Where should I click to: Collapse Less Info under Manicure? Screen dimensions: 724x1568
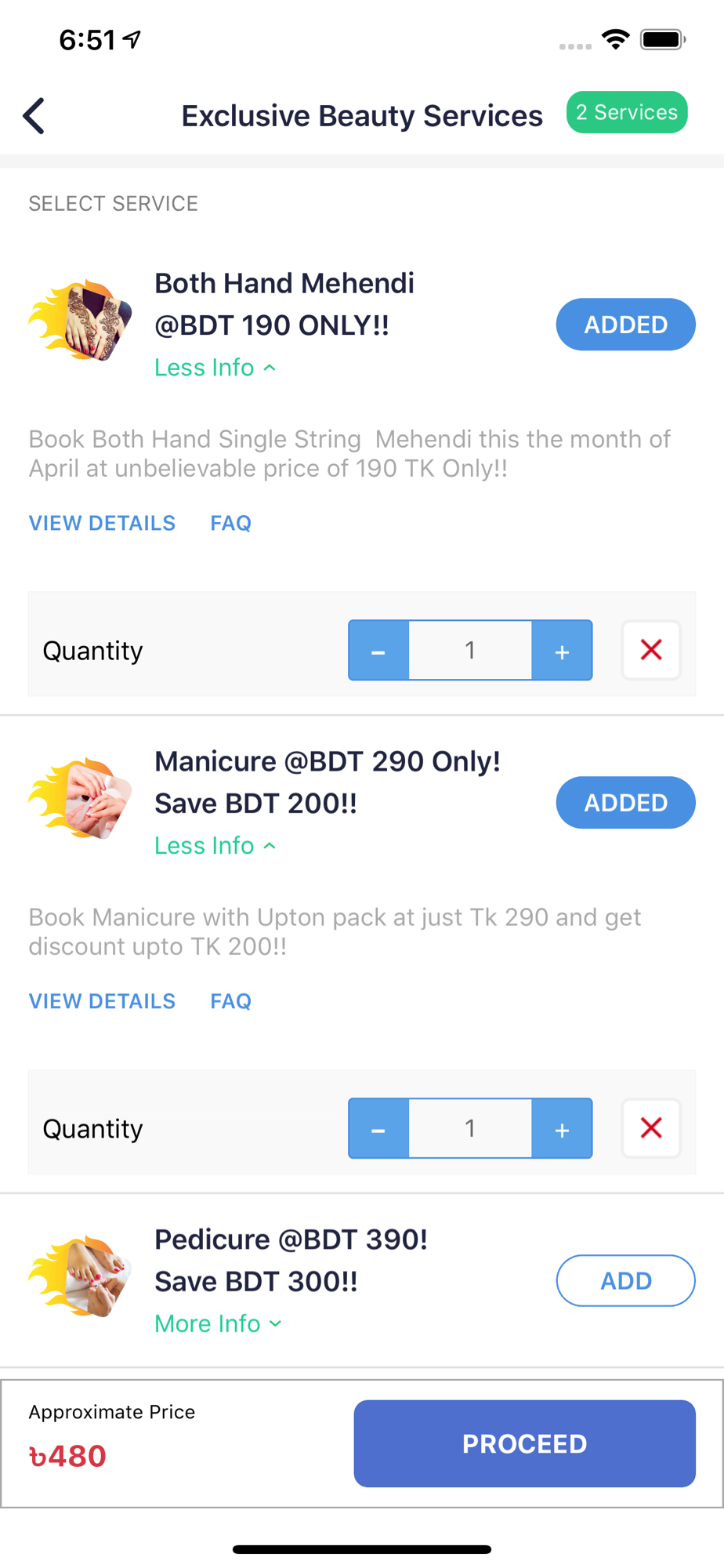point(215,845)
